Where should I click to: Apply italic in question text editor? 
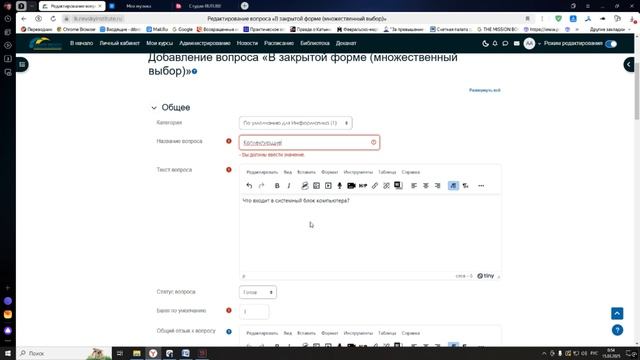(289, 186)
